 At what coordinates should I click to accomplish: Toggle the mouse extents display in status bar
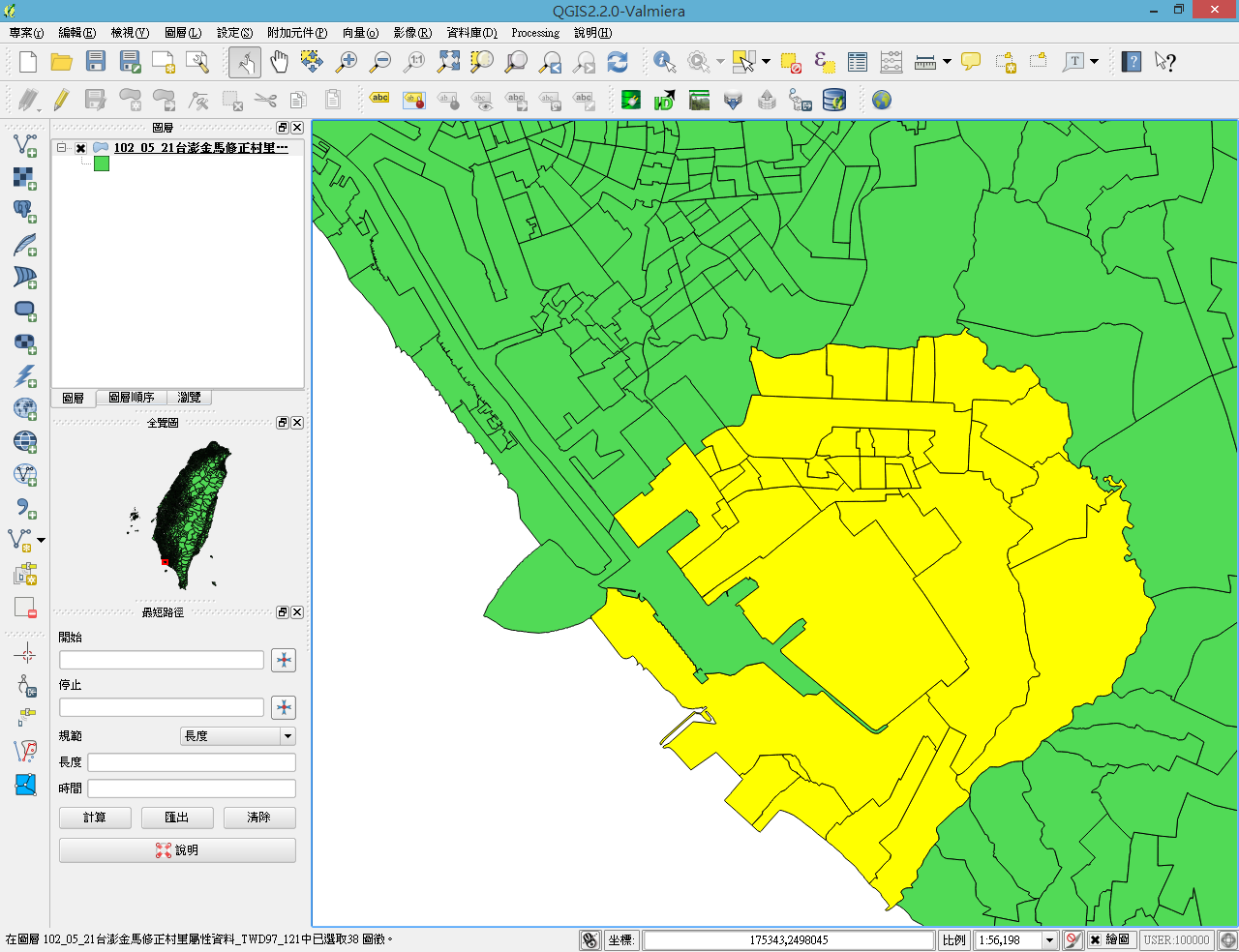click(589, 939)
